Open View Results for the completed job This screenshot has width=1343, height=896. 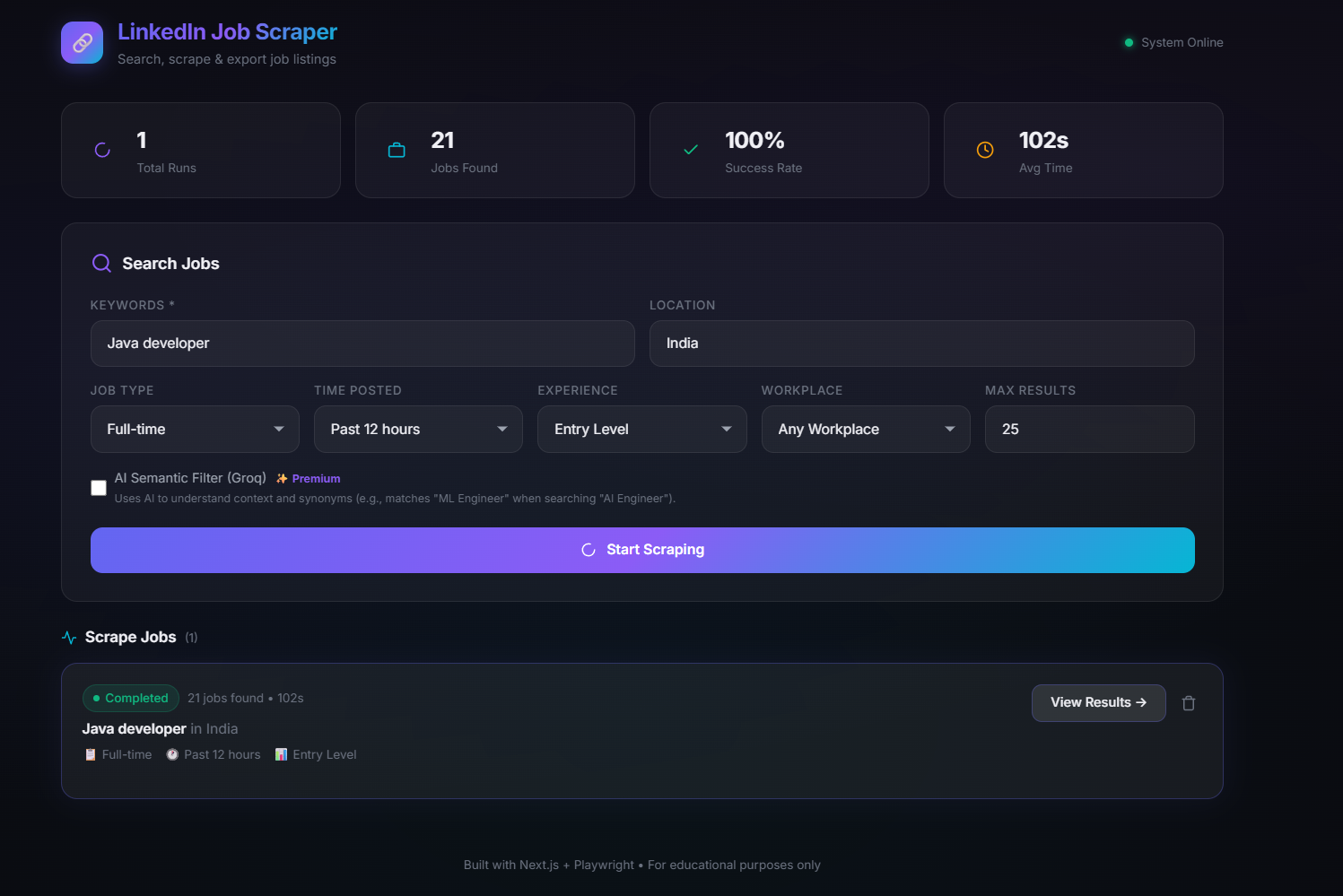tap(1099, 702)
